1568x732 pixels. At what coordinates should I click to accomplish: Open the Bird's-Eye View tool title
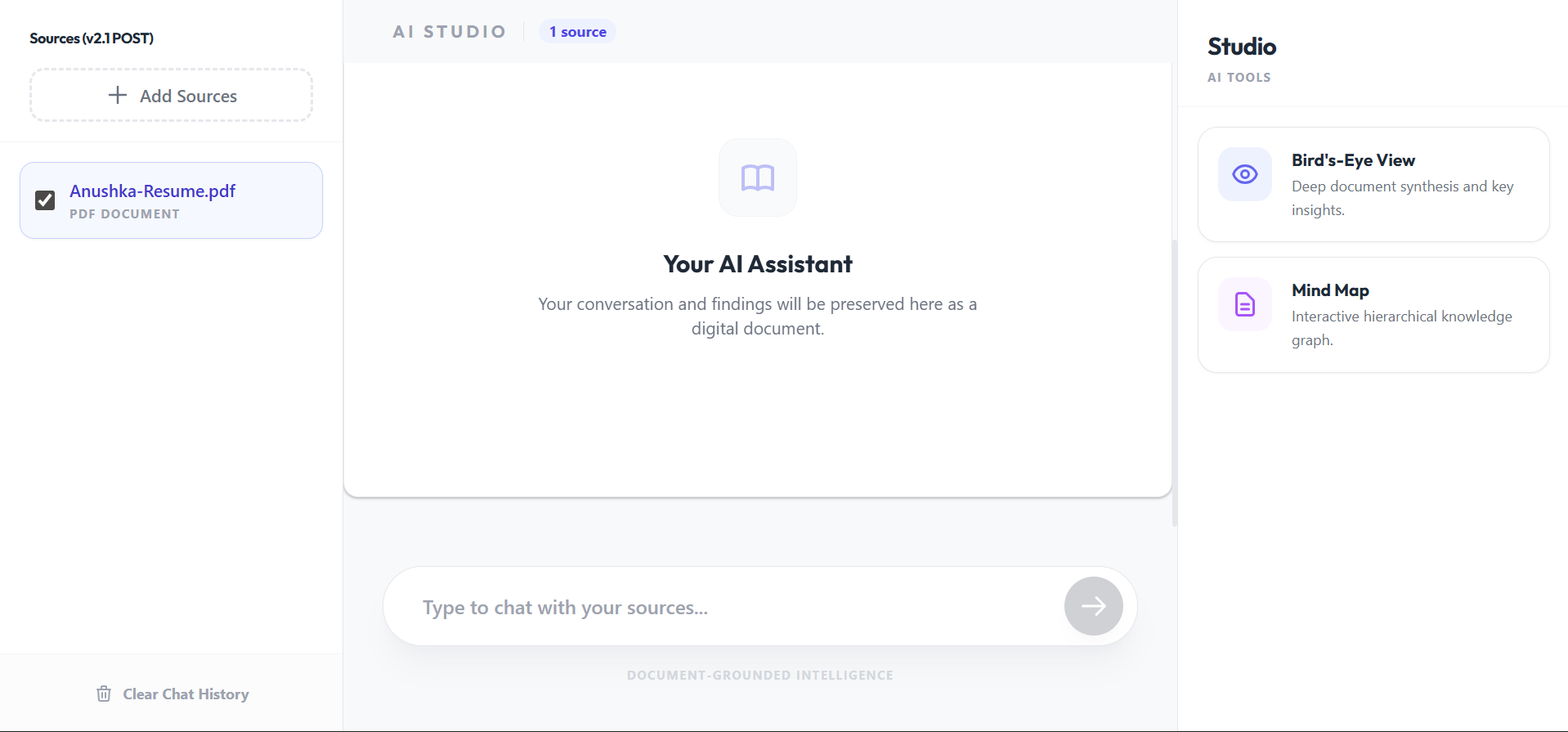1353,160
